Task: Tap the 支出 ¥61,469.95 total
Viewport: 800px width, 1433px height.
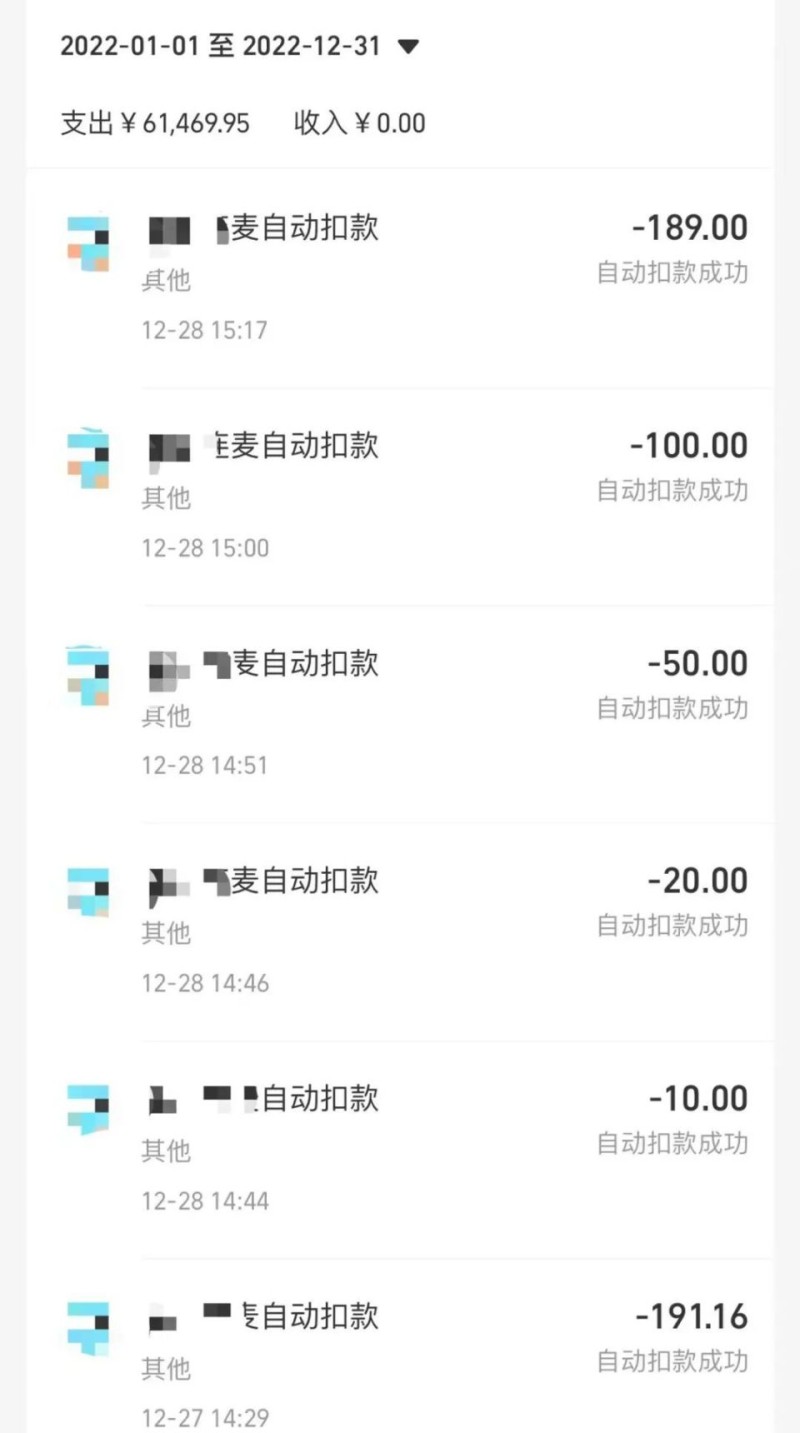Action: (155, 123)
